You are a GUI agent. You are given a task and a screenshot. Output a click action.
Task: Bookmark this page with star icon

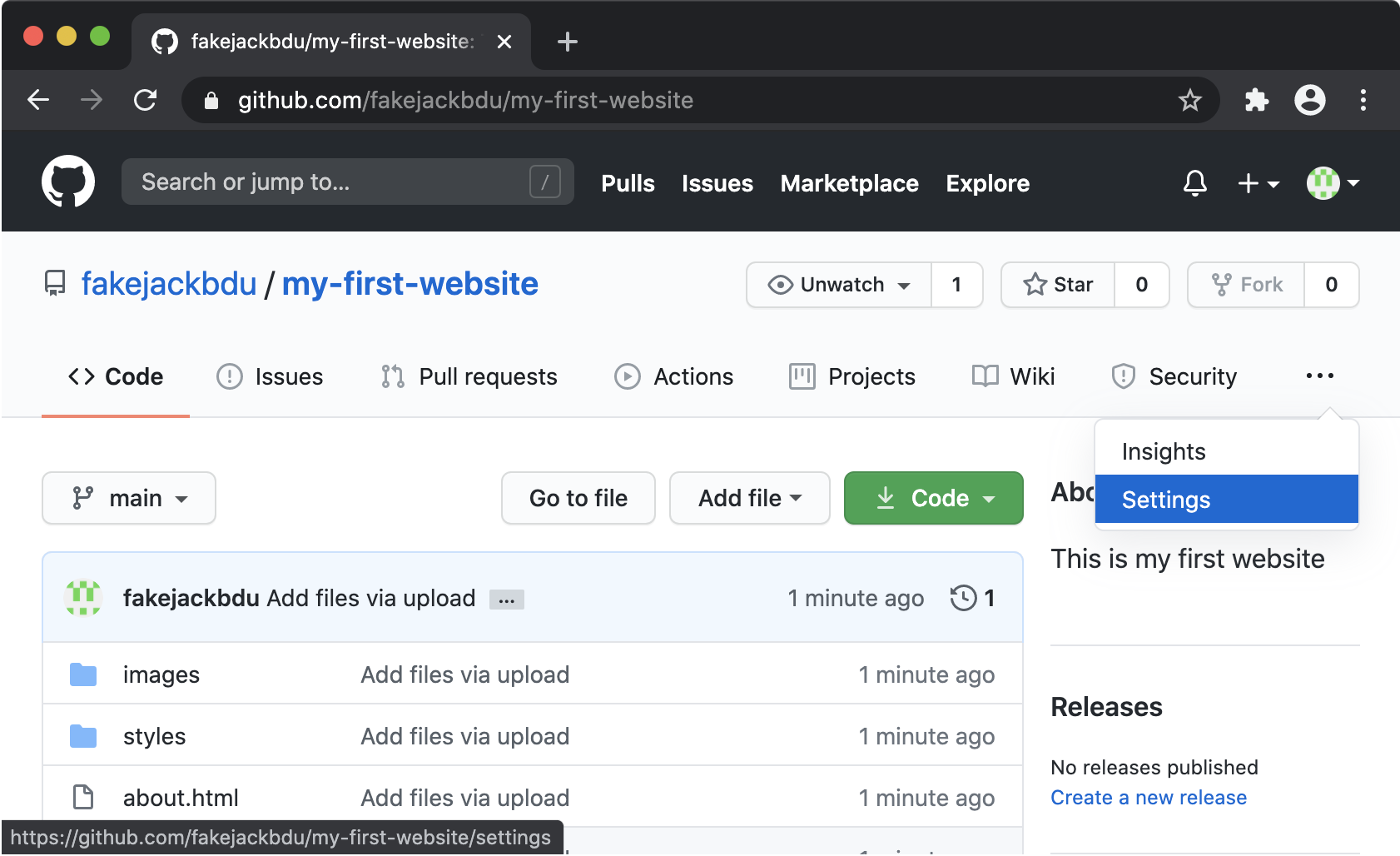[x=1189, y=100]
